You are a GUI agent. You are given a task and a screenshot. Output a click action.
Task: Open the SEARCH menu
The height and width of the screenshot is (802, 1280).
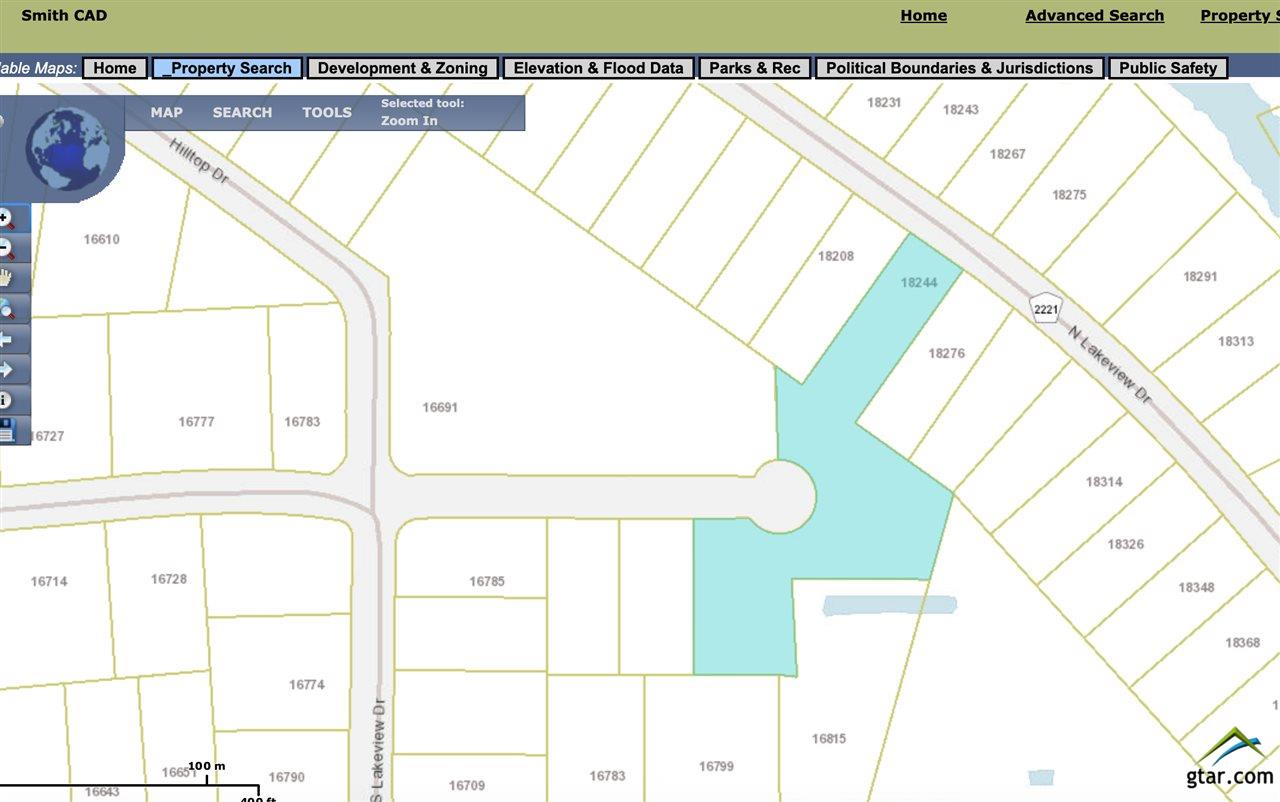pos(242,112)
